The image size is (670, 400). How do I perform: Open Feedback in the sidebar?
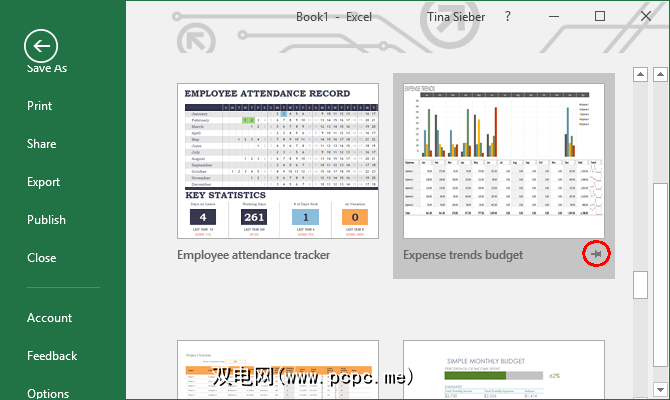pyautogui.click(x=52, y=356)
